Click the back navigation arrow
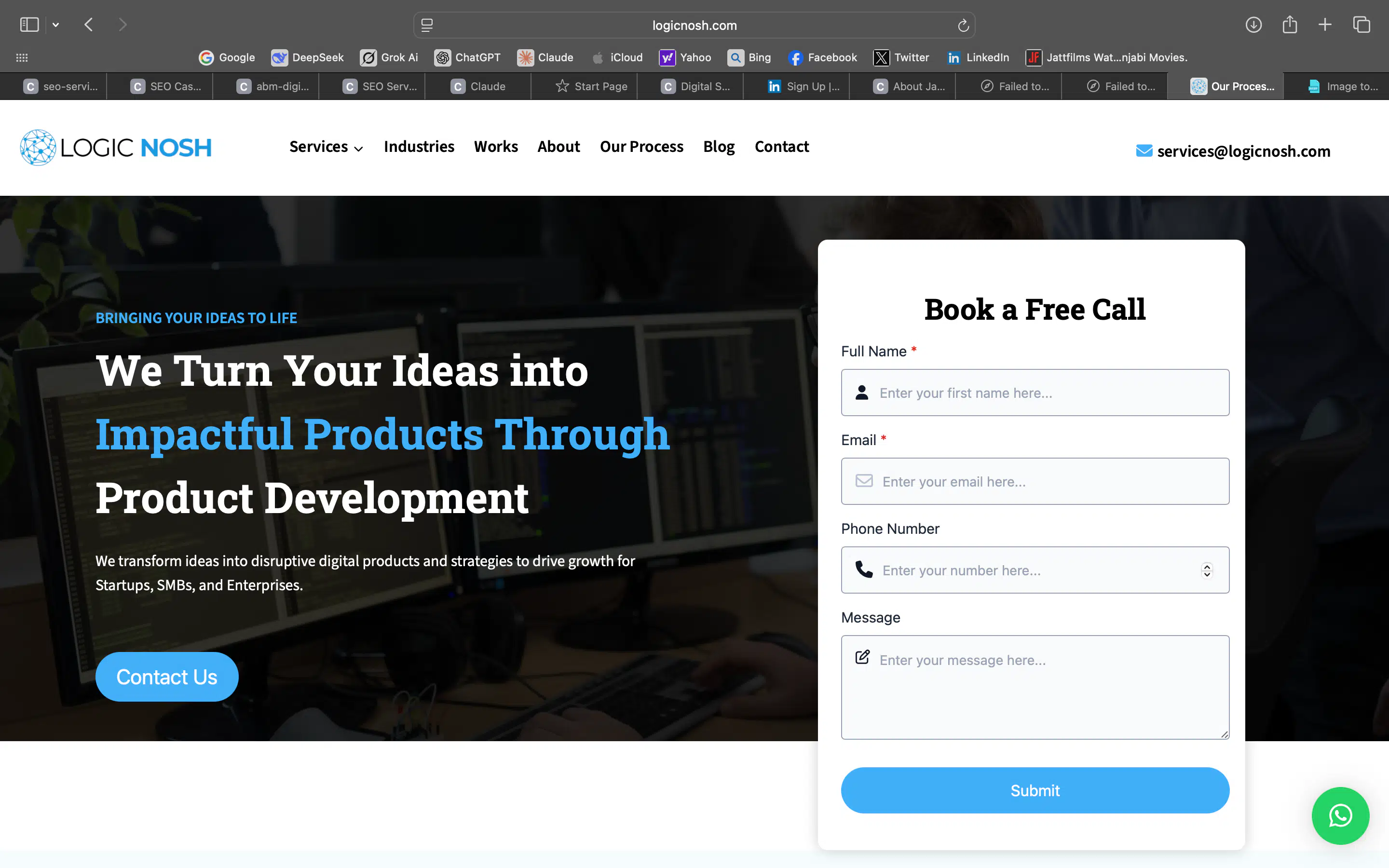Screen dimensions: 1389x868 (88, 25)
